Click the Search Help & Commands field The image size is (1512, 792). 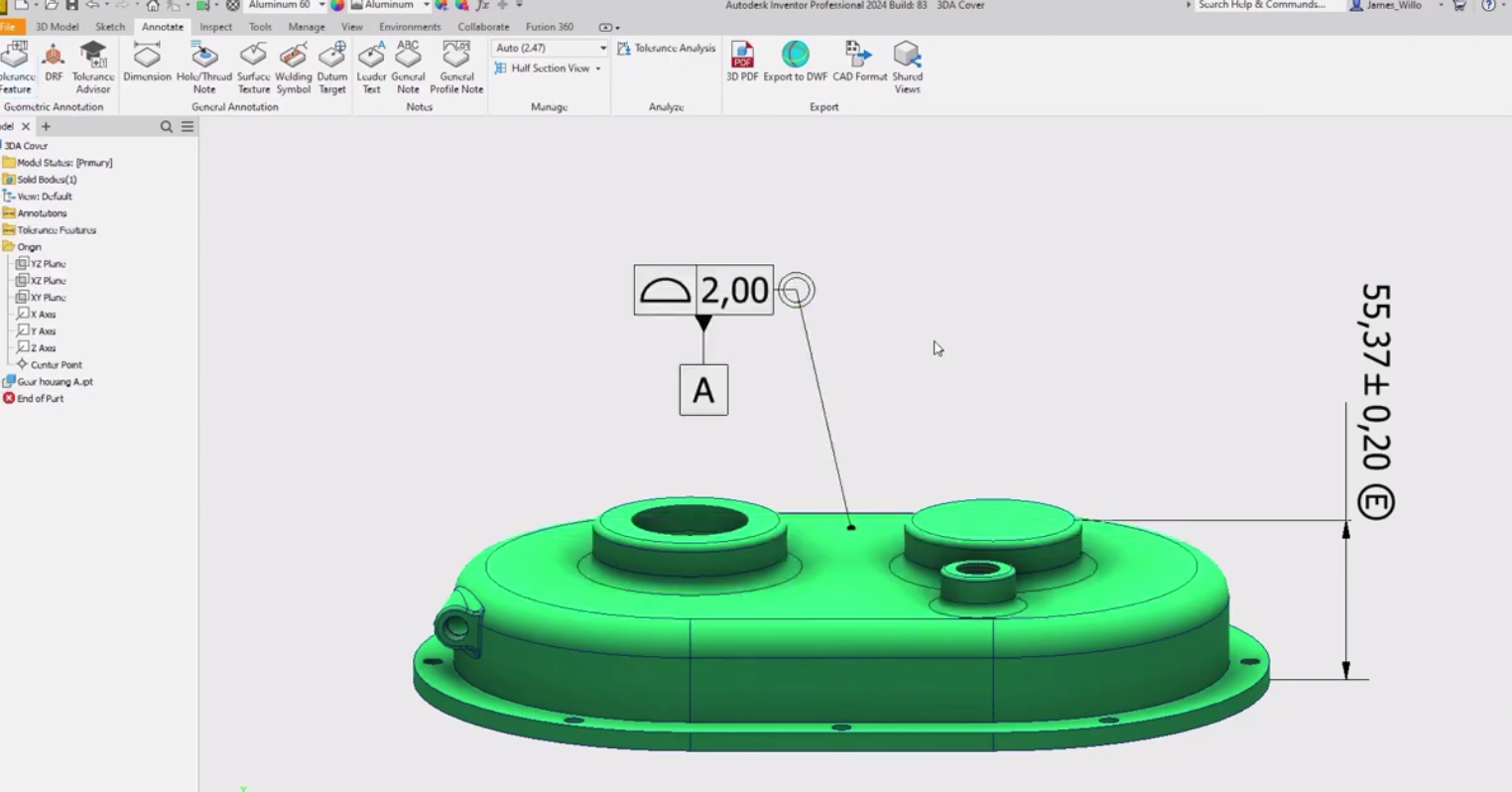[x=1261, y=5]
